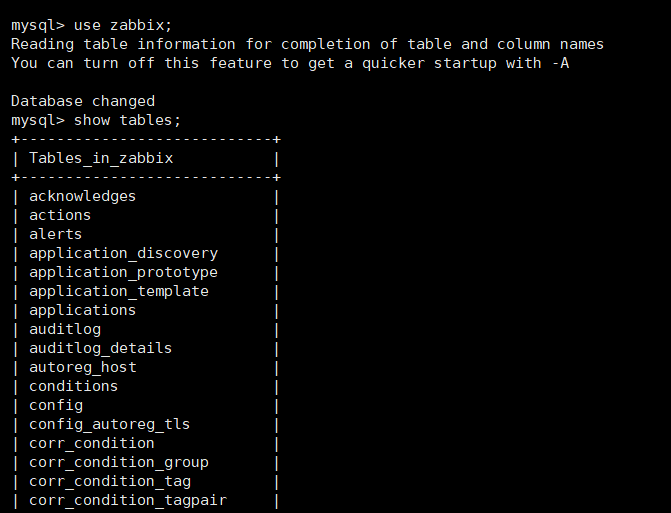Select the corr_condition_tag entry
Image resolution: width=671 pixels, height=513 pixels.
pyautogui.click(x=110, y=481)
